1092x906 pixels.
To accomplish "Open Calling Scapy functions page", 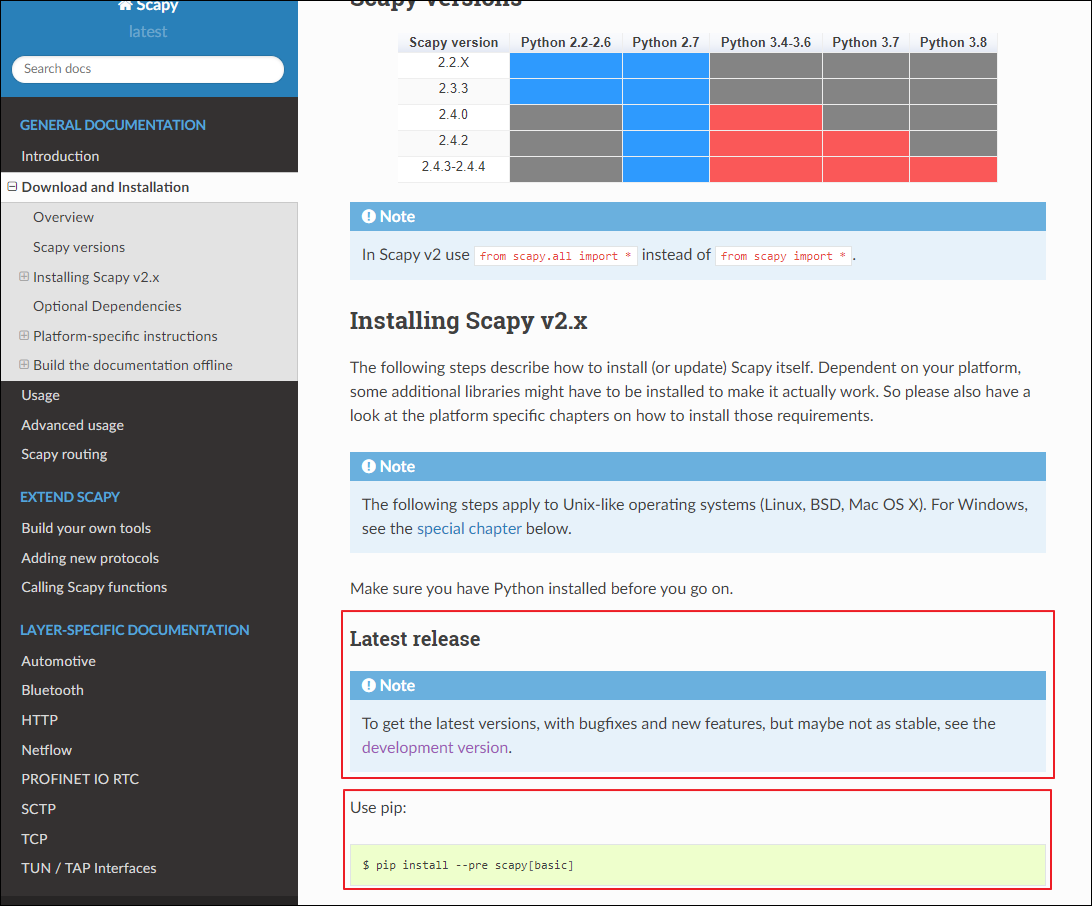I will click(94, 588).
